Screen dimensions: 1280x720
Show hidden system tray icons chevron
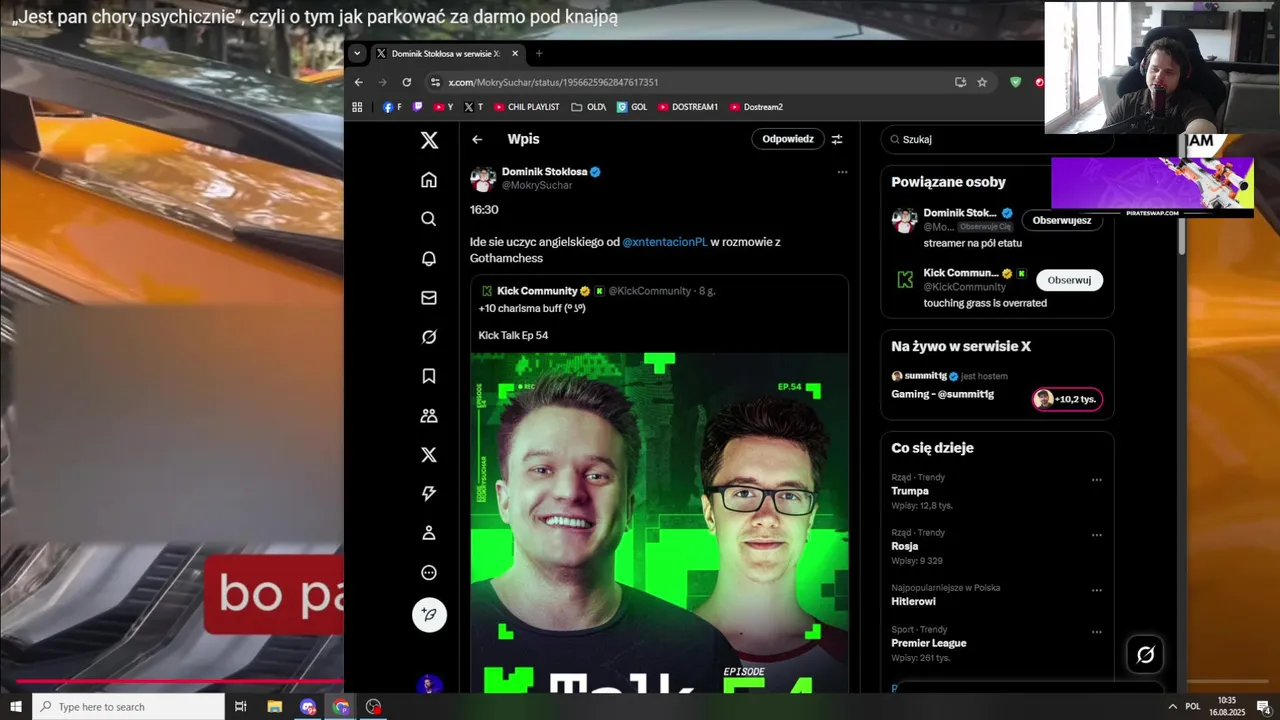[1172, 706]
